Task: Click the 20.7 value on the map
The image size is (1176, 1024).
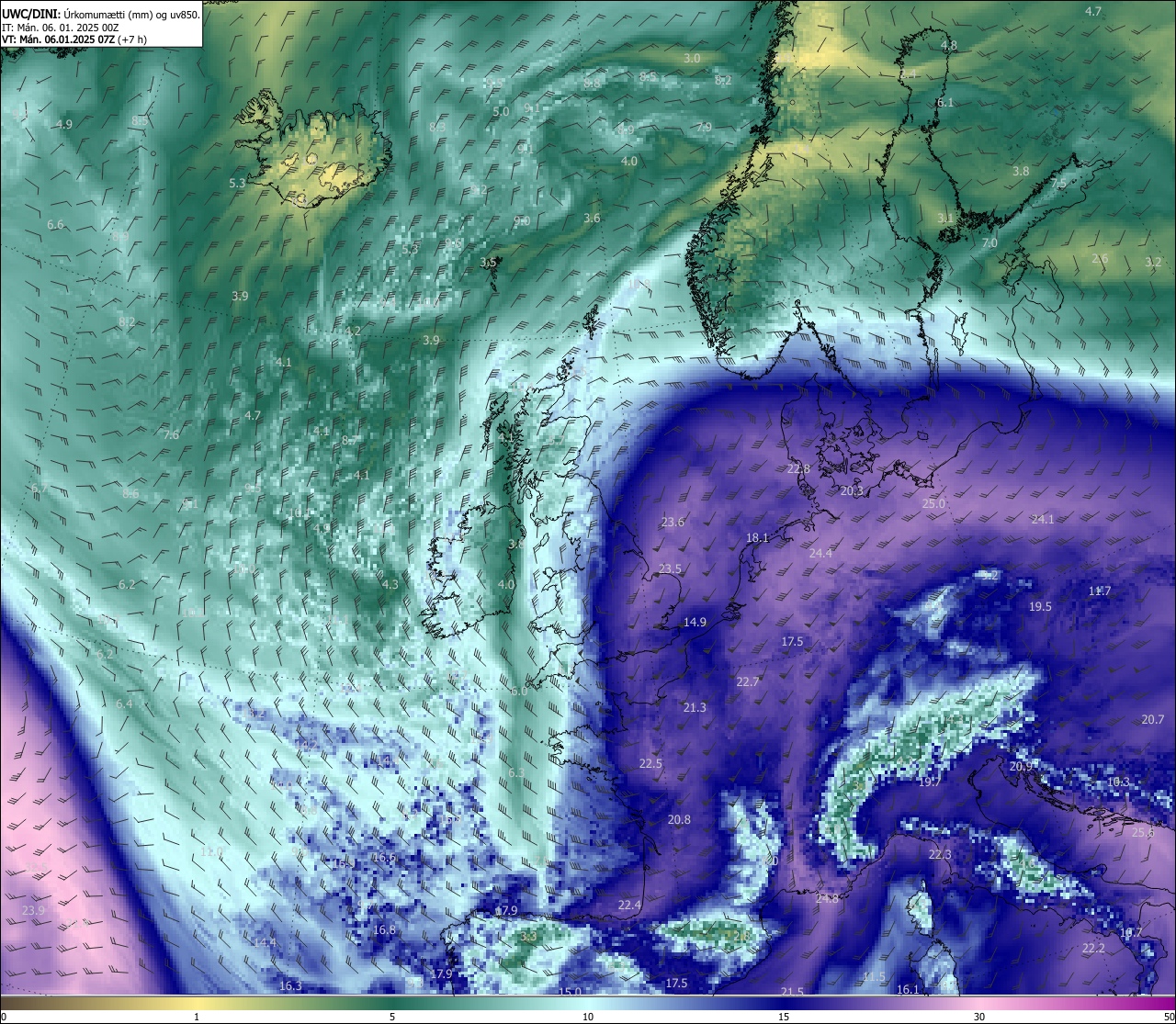Action: tap(1152, 719)
